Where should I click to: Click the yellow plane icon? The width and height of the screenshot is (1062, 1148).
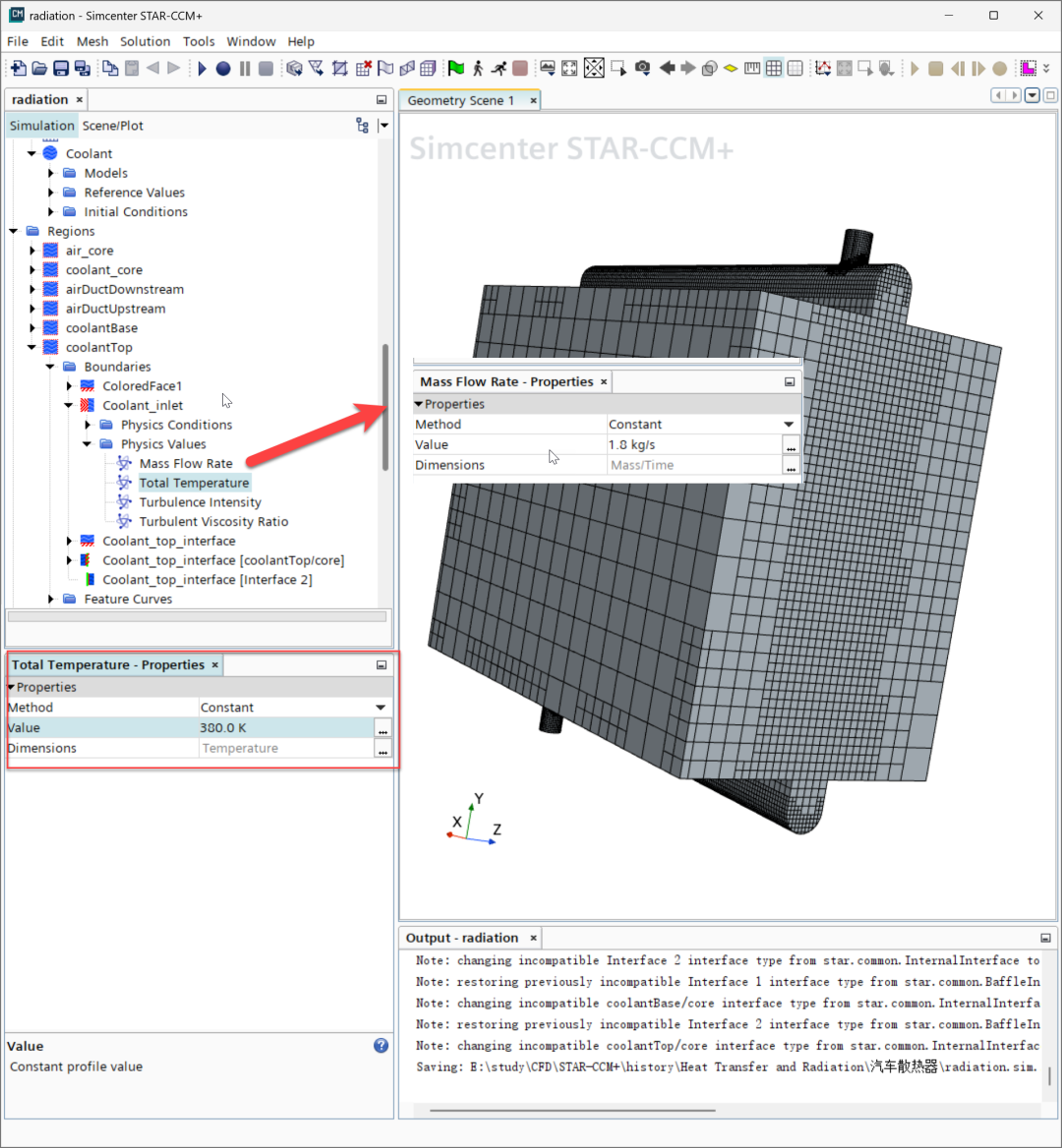pos(731,68)
